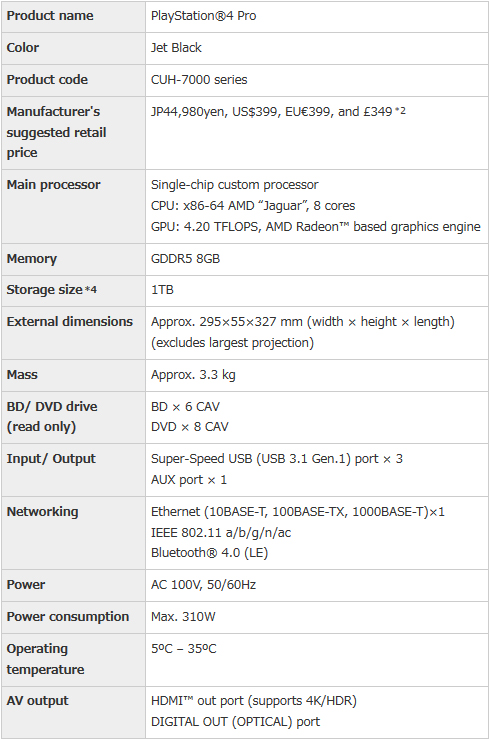Click the CUH-7000 series product code
The image size is (490, 740).
click(199, 80)
